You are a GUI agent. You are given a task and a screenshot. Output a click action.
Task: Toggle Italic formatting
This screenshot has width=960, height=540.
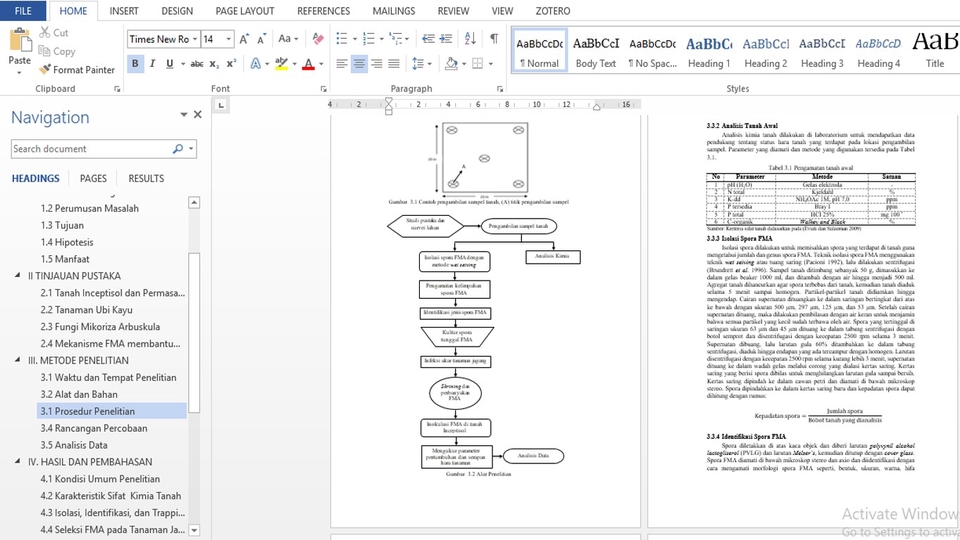152,64
